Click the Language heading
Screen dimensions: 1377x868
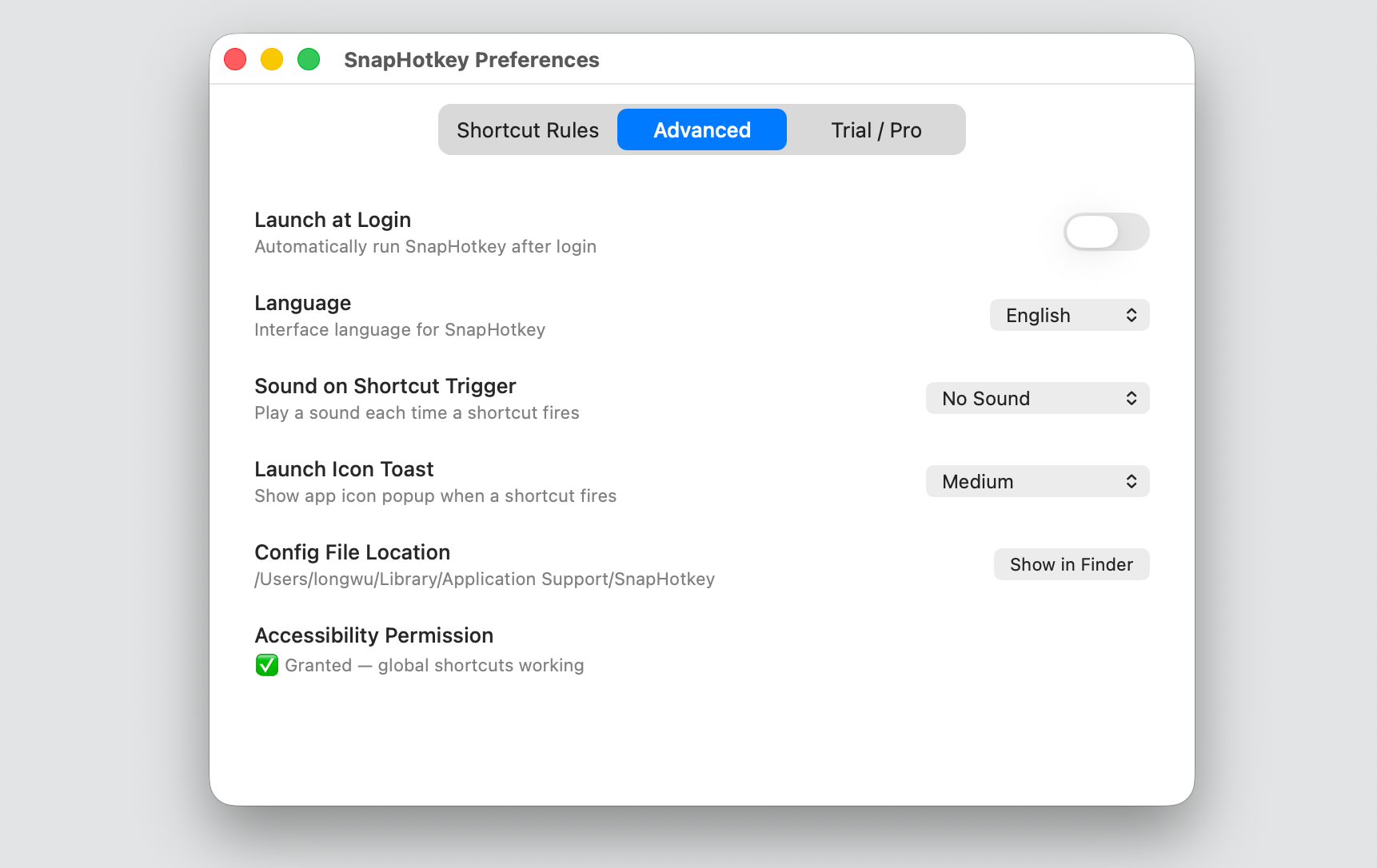coord(303,303)
